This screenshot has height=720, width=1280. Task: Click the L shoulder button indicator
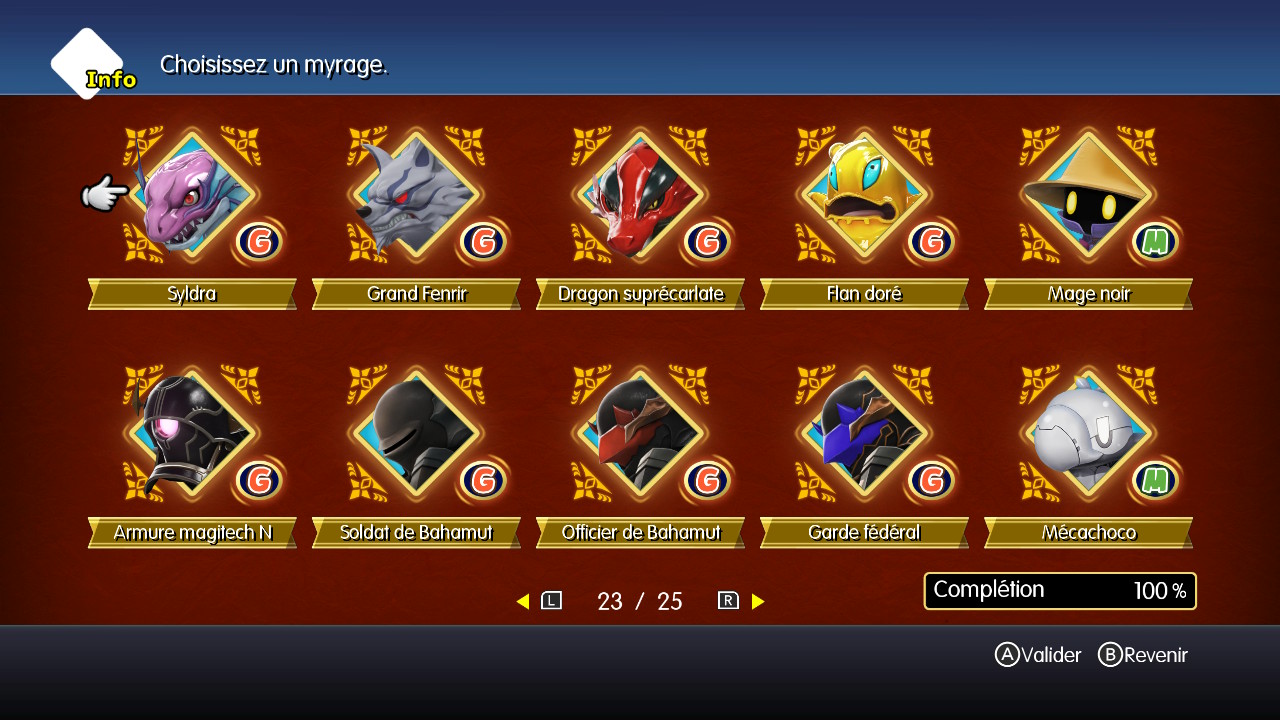(x=552, y=601)
